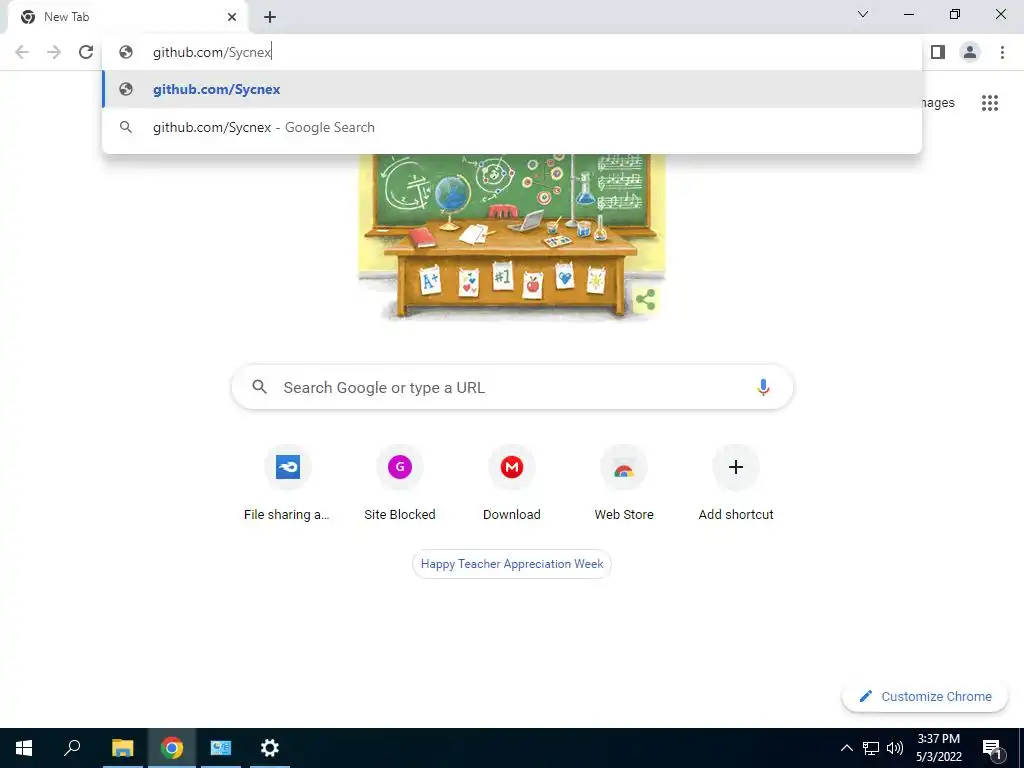Open the notification center icon
This screenshot has height=768, width=1024.
pos(992,749)
